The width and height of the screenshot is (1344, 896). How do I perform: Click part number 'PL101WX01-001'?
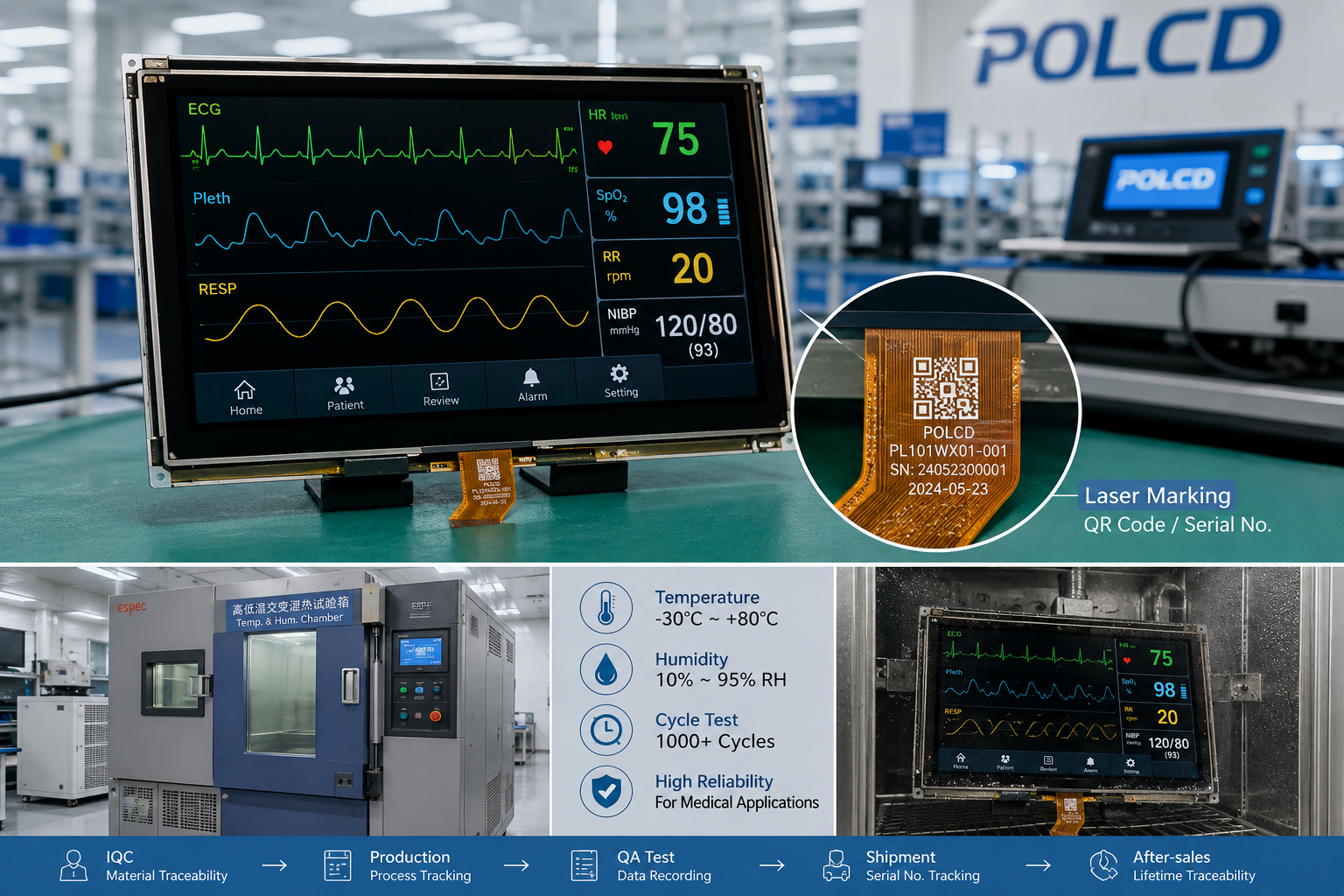(x=948, y=451)
